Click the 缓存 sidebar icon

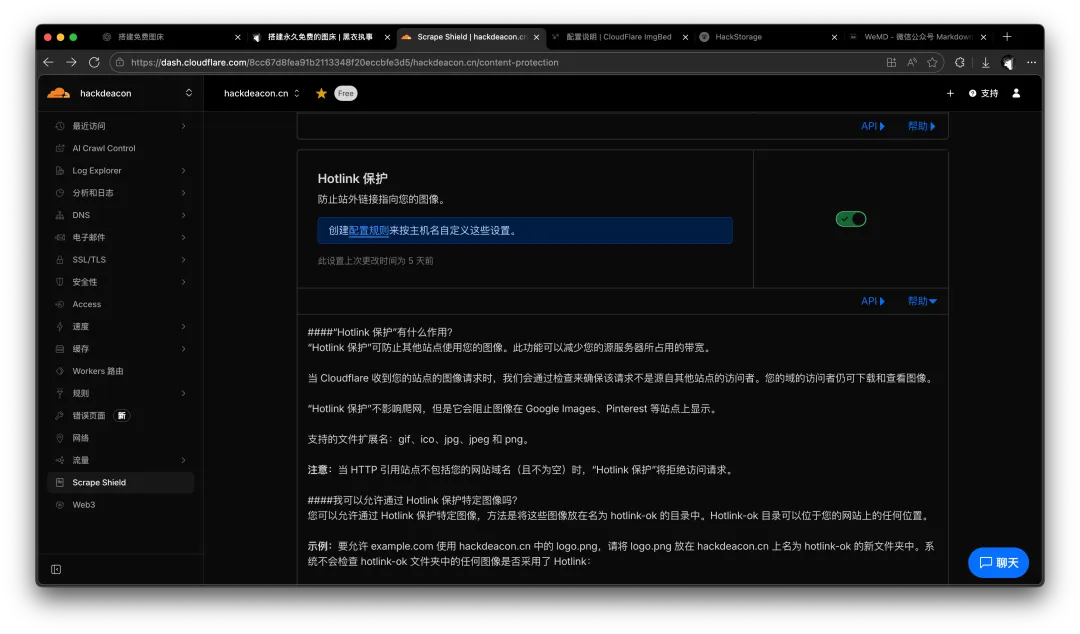coord(60,349)
